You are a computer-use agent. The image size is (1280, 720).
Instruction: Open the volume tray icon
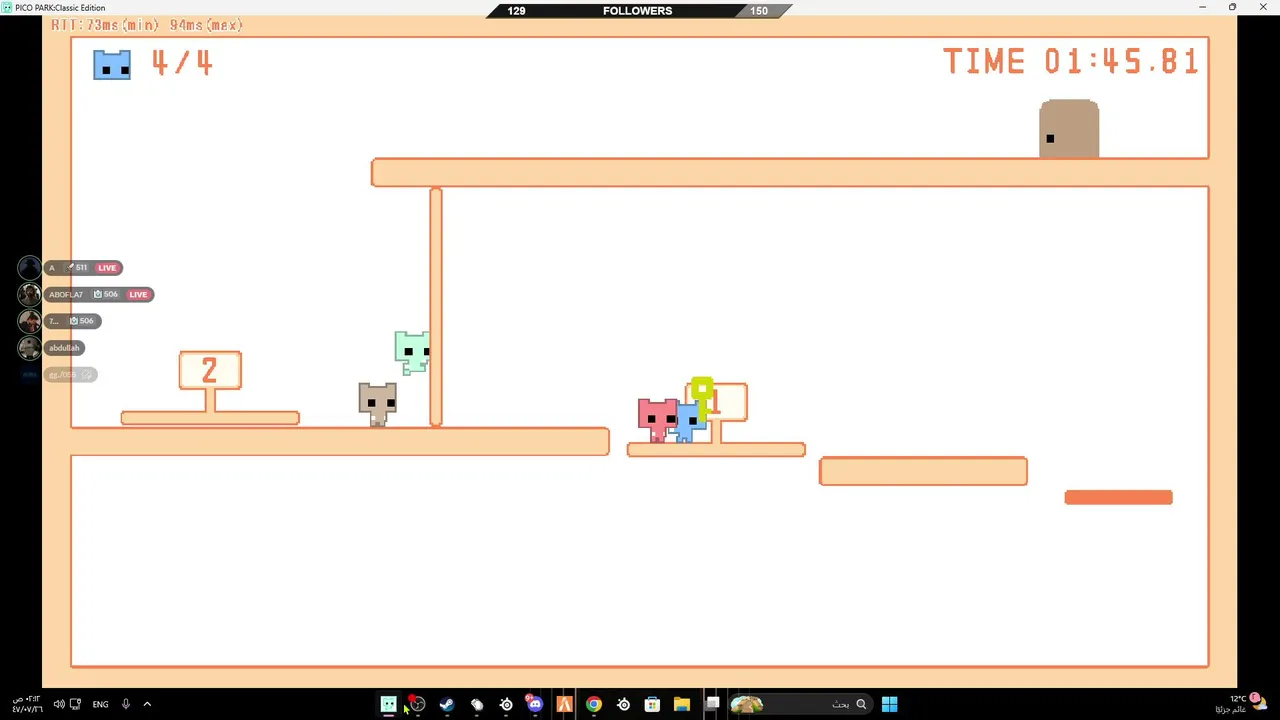point(59,704)
